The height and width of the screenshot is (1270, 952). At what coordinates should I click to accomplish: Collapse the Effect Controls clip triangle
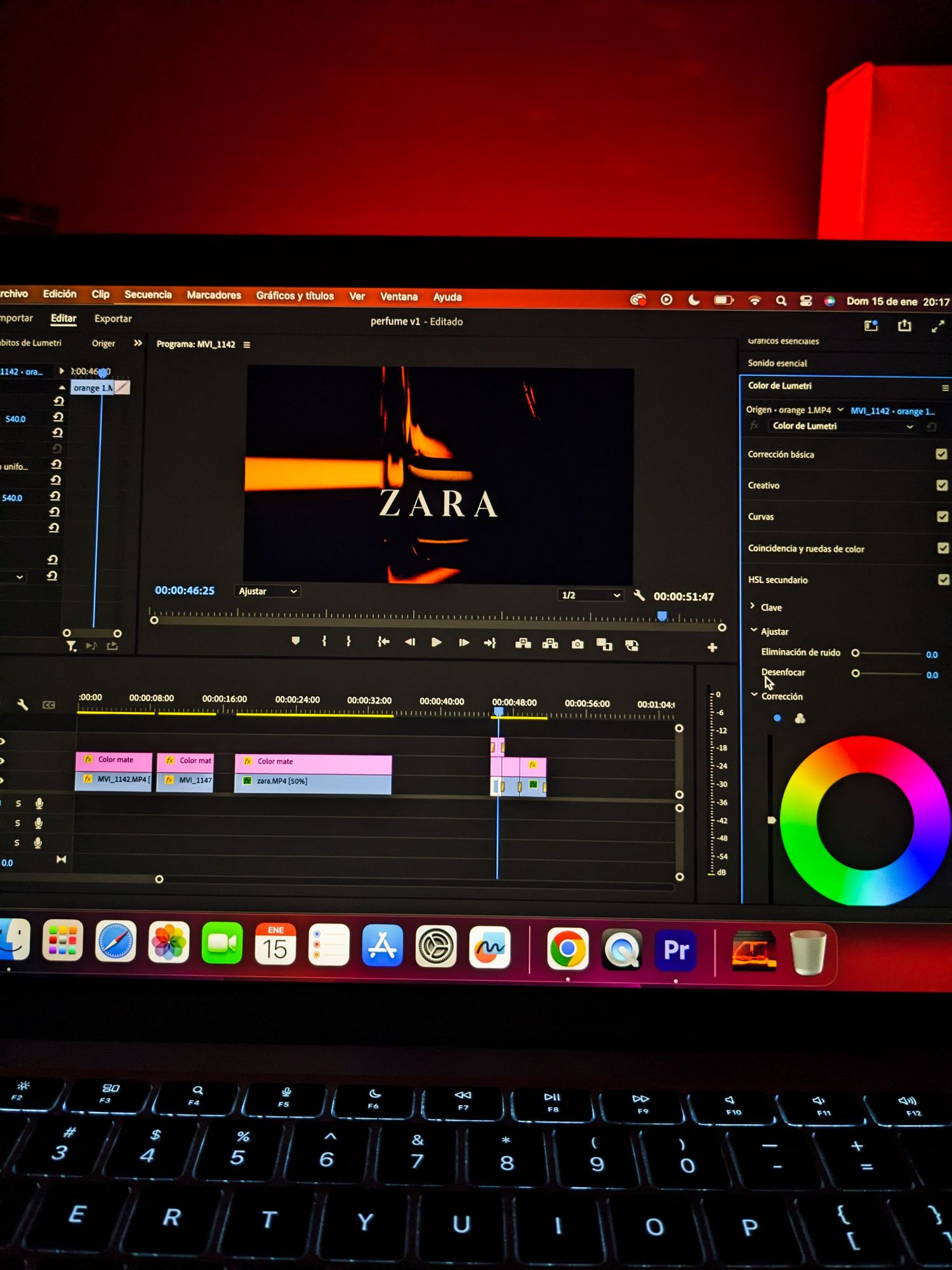[x=62, y=387]
